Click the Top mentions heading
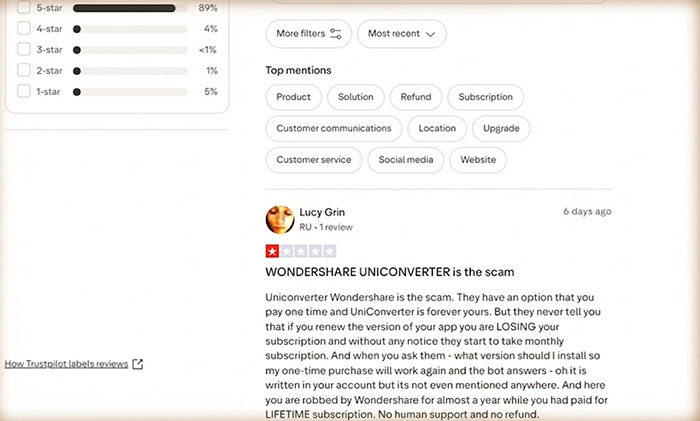 tap(298, 70)
